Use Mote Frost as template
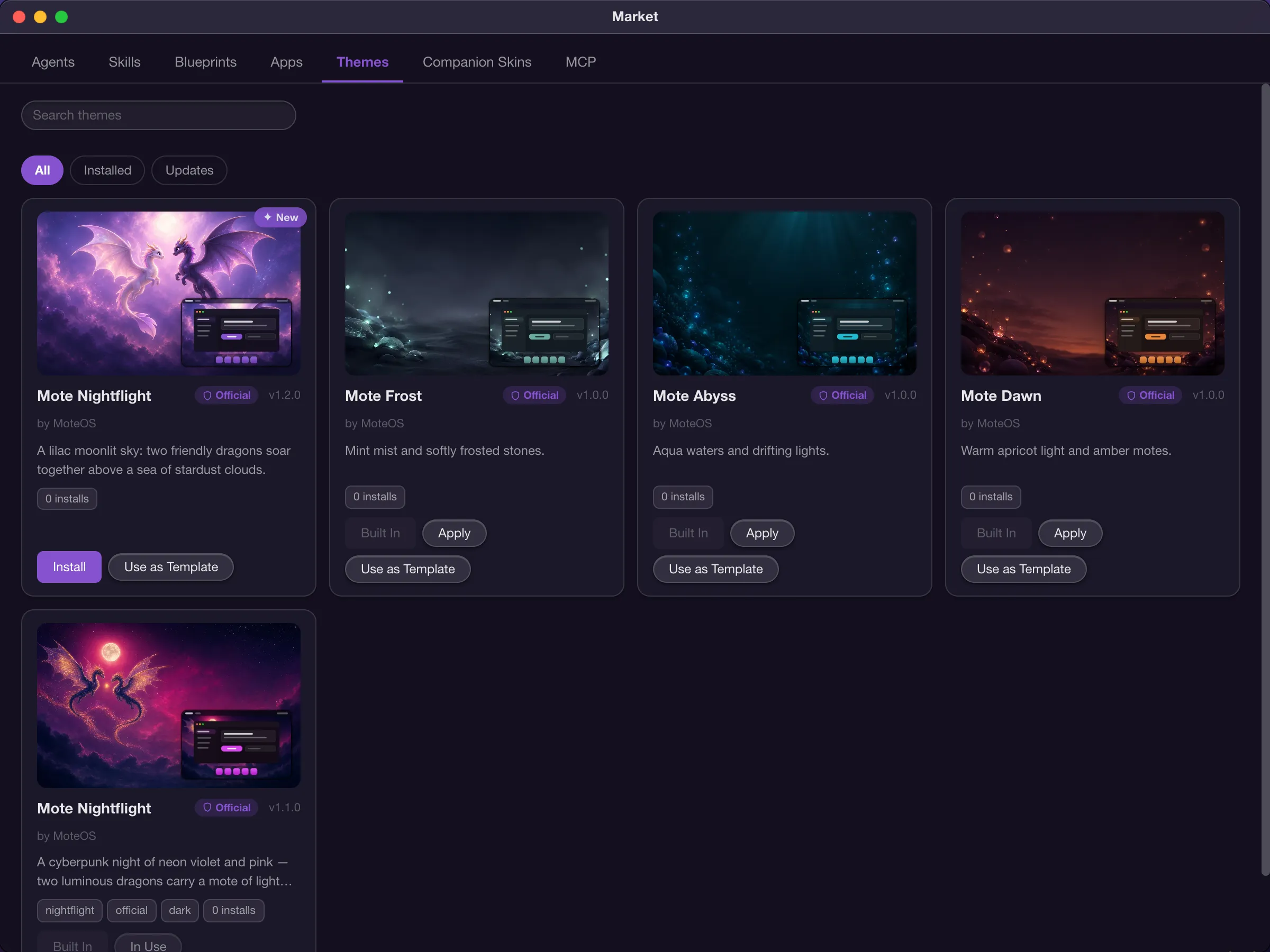This screenshot has width=1270, height=952. click(x=407, y=569)
